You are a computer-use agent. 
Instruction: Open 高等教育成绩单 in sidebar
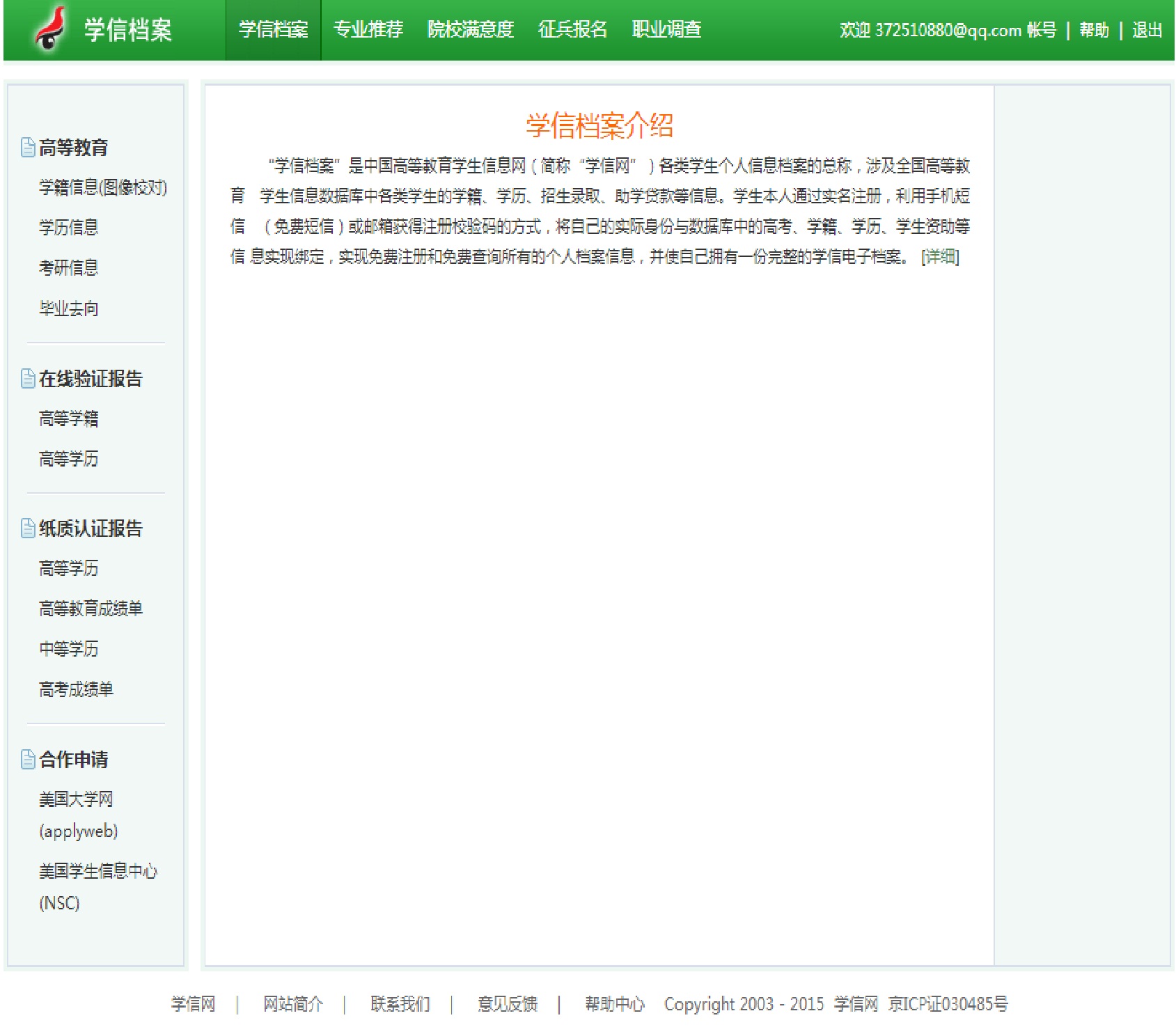click(x=91, y=609)
